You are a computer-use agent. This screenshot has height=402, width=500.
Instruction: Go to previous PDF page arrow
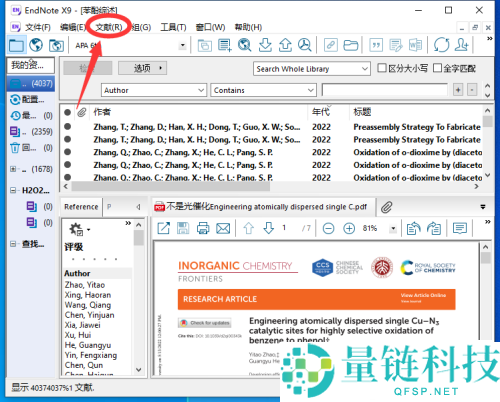(x=249, y=228)
